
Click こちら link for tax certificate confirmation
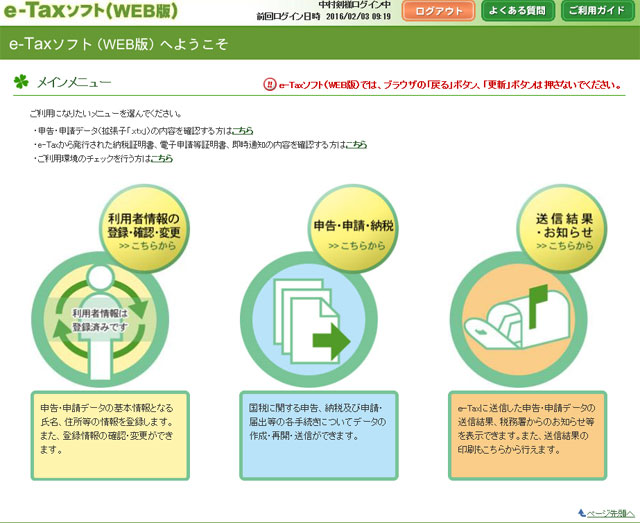[356, 145]
